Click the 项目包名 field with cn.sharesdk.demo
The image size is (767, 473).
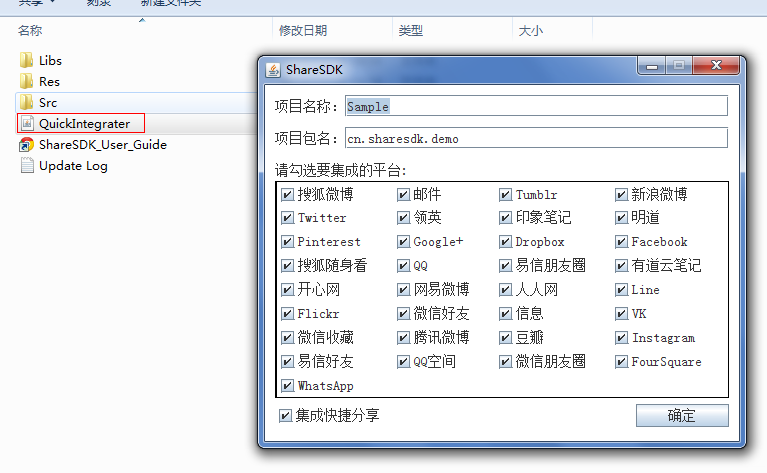[x=536, y=138]
